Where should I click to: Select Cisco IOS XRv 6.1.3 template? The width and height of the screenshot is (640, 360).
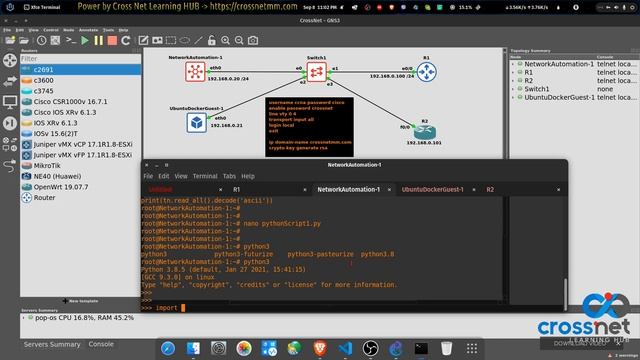[x=80, y=112]
